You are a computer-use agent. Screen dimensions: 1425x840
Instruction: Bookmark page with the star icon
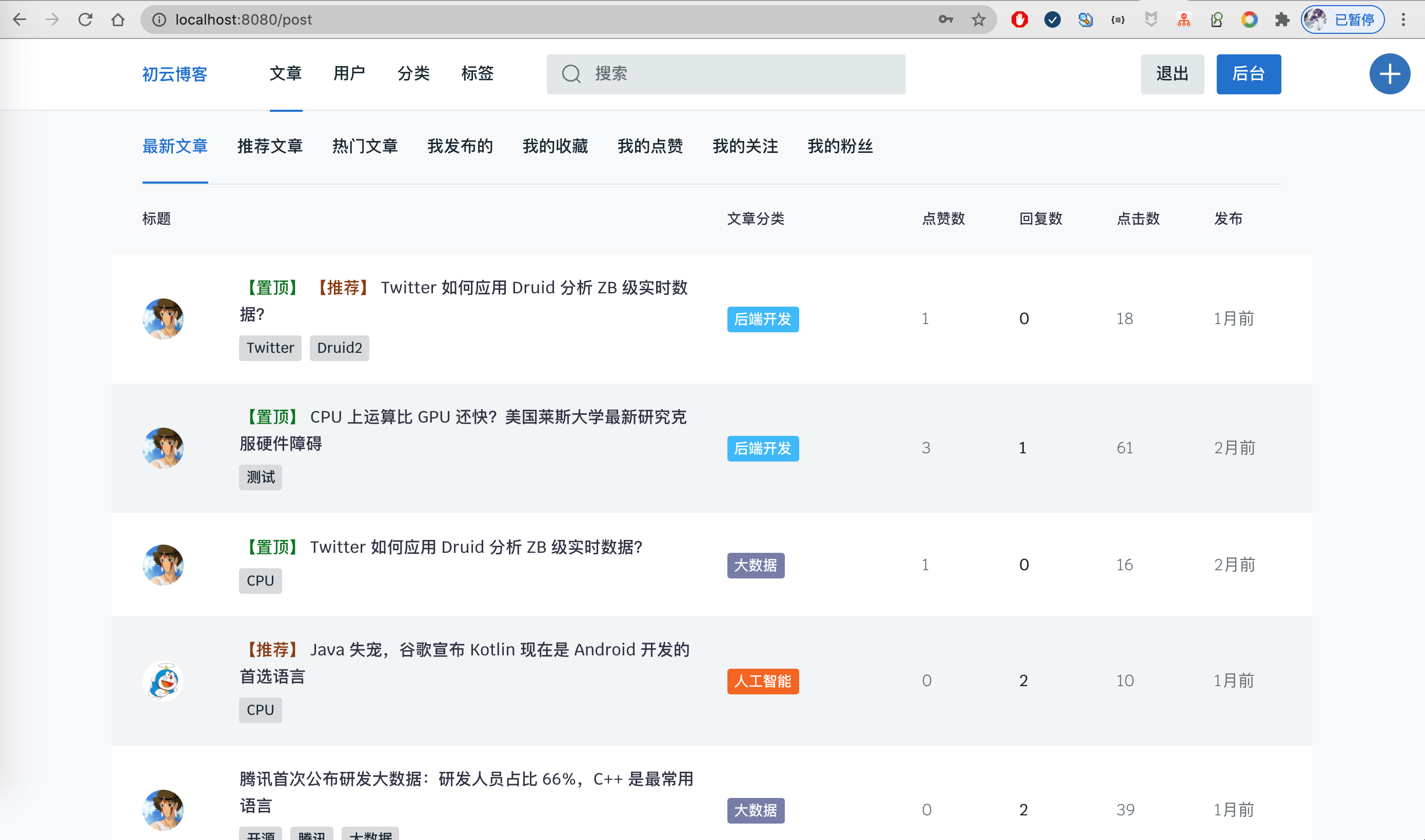(978, 20)
